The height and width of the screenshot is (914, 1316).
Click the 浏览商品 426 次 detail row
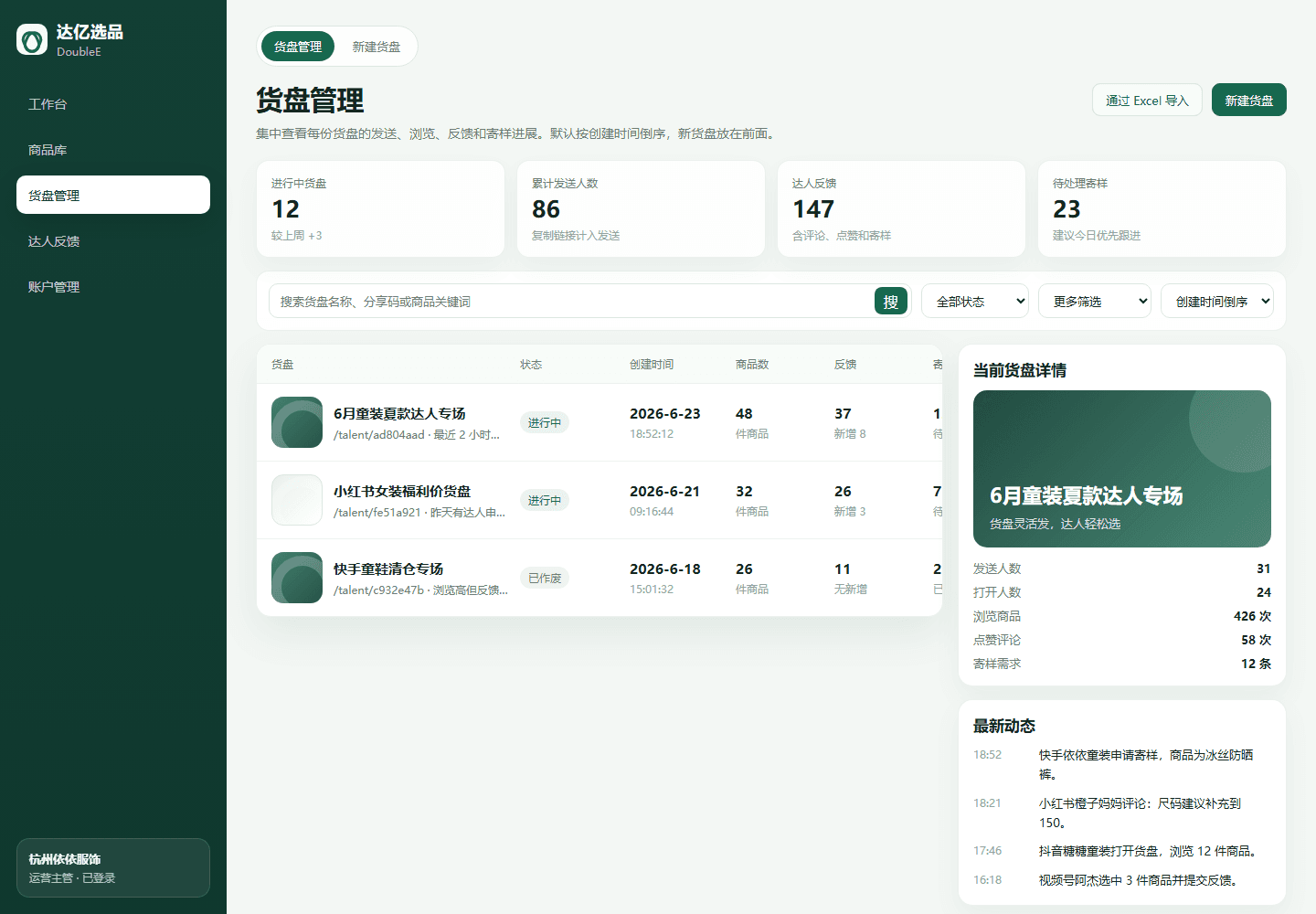(x=1122, y=616)
